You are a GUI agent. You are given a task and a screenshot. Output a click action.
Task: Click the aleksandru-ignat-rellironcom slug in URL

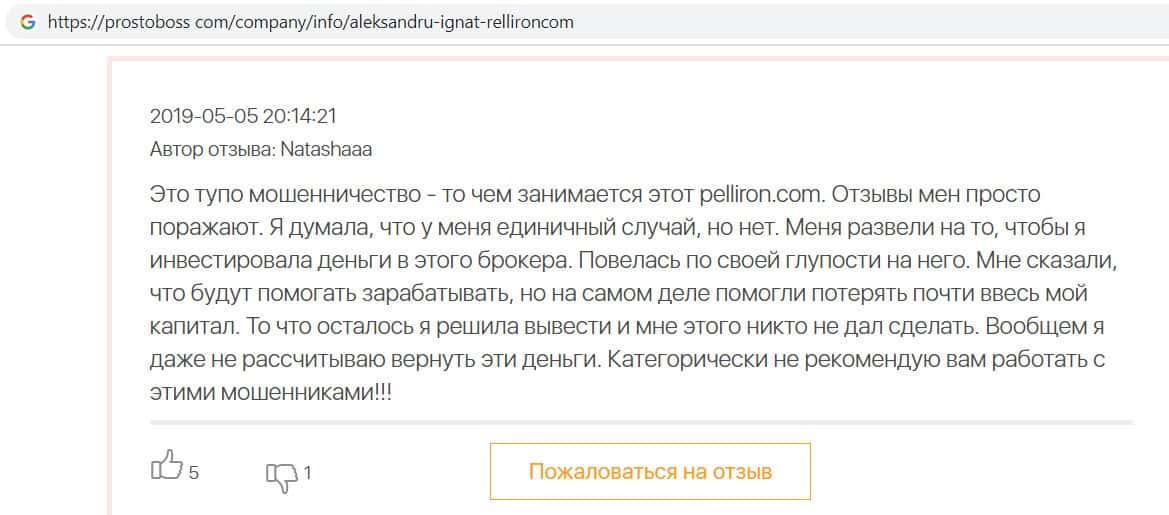(457, 21)
